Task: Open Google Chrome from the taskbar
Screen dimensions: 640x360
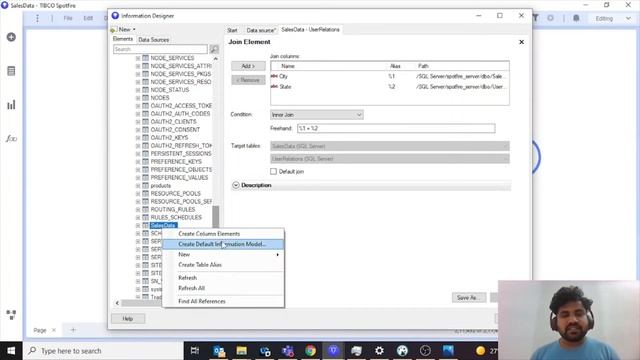Action: point(310,351)
